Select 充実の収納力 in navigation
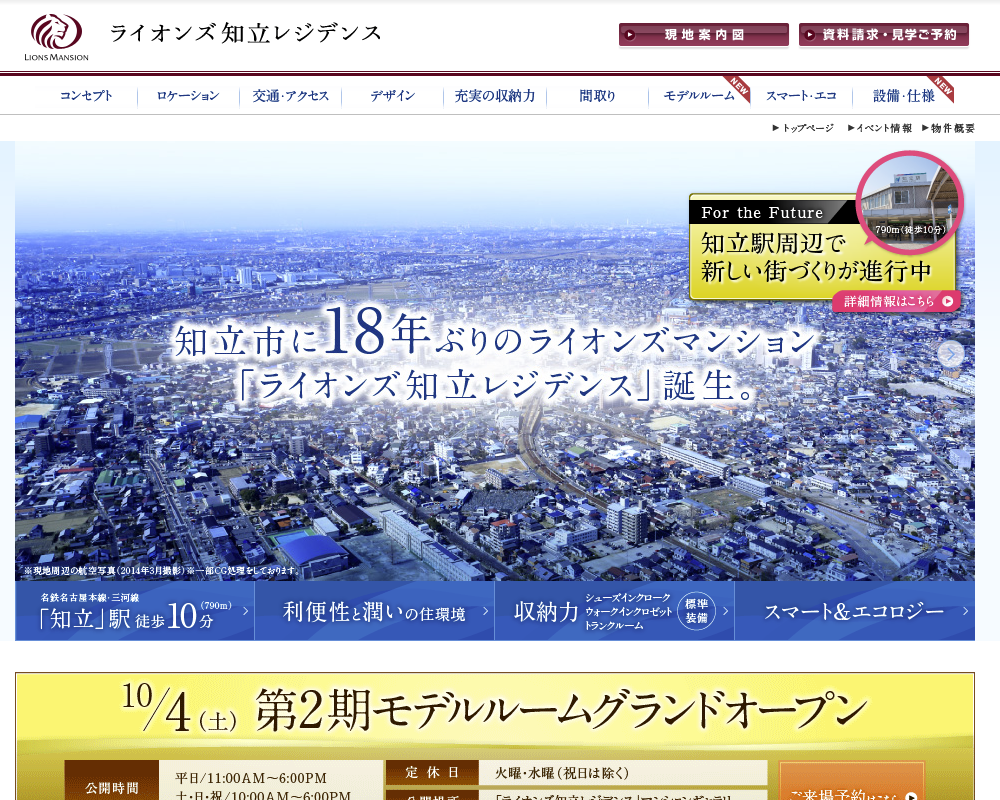 click(494, 96)
